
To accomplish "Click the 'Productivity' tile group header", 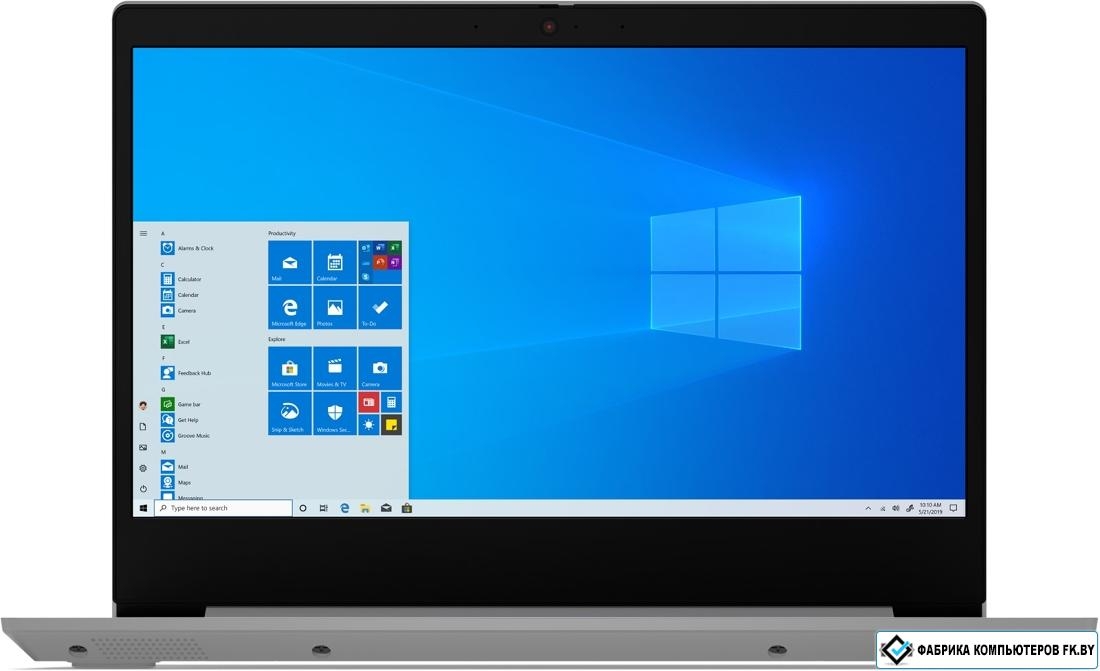I will point(282,233).
